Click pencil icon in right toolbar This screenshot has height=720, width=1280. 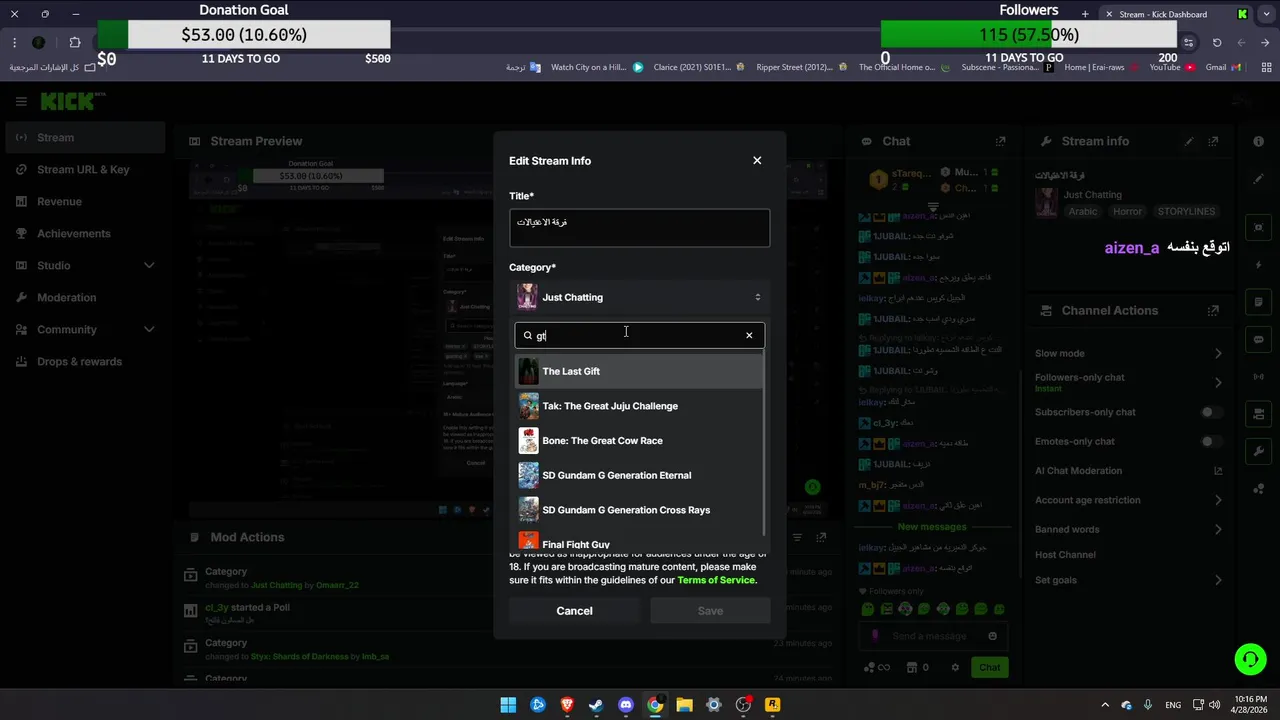tap(1258, 178)
